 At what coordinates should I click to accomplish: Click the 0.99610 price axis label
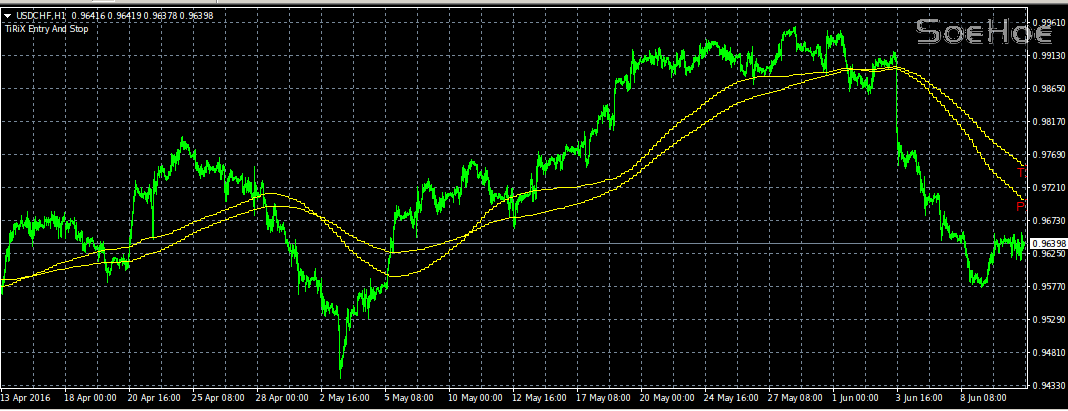click(x=1047, y=22)
